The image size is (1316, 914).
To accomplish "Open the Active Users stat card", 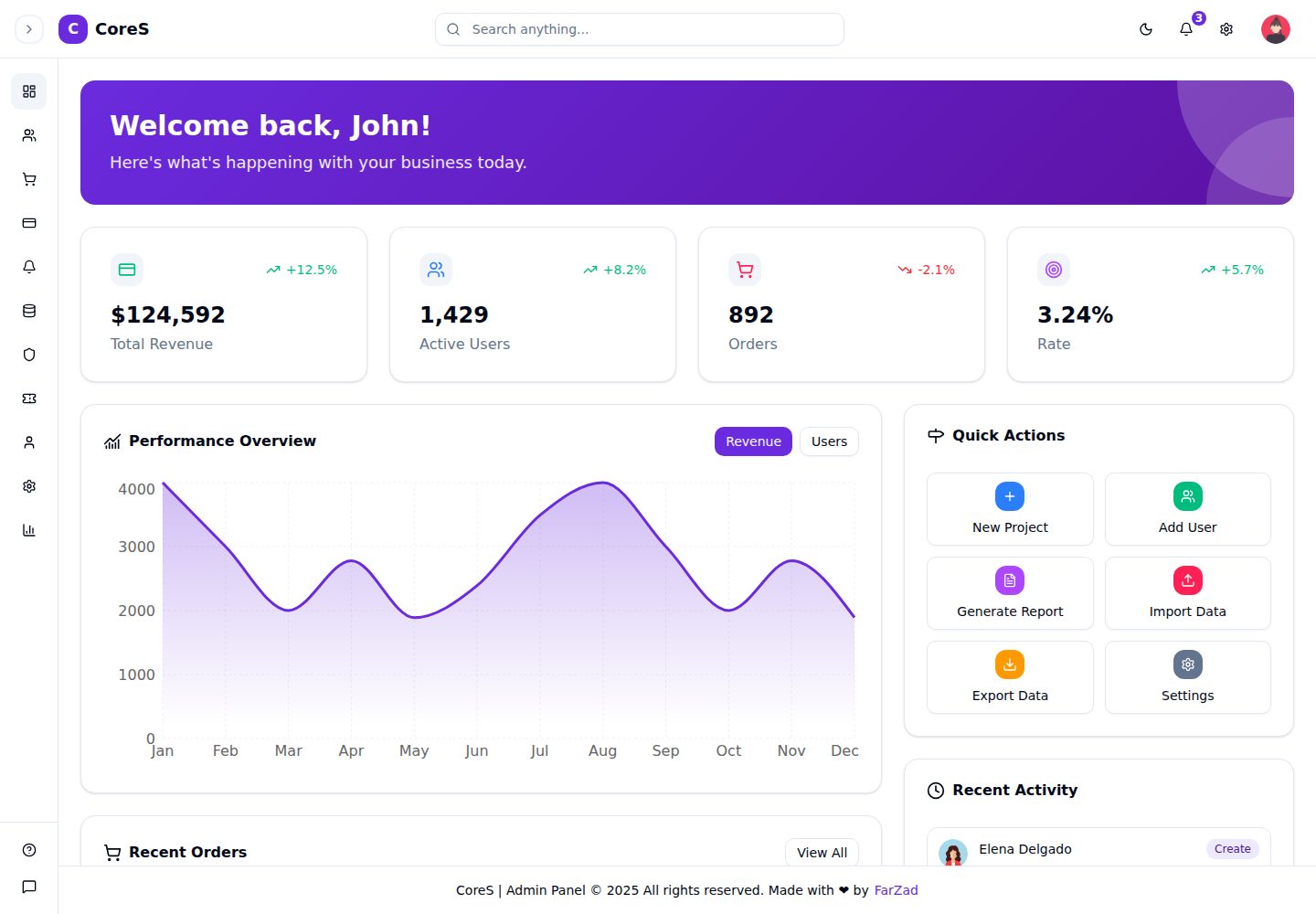I will [533, 304].
